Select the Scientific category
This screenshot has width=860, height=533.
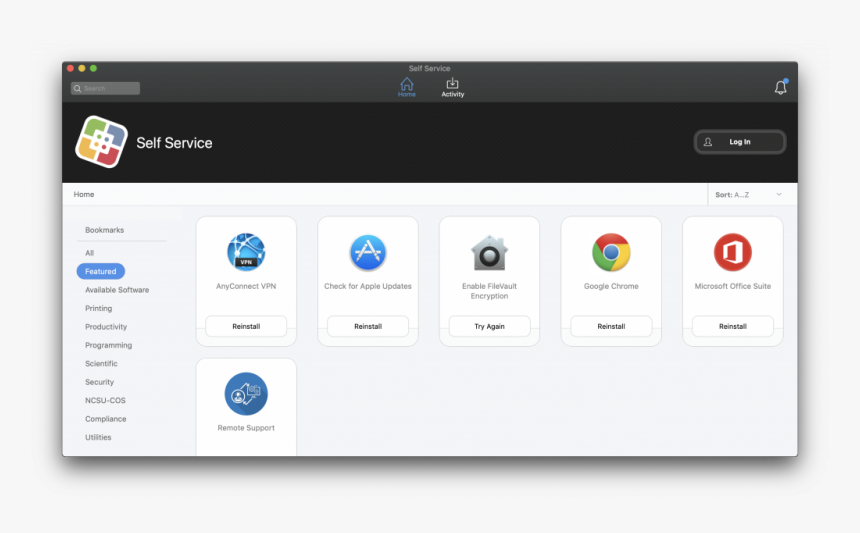tap(101, 364)
